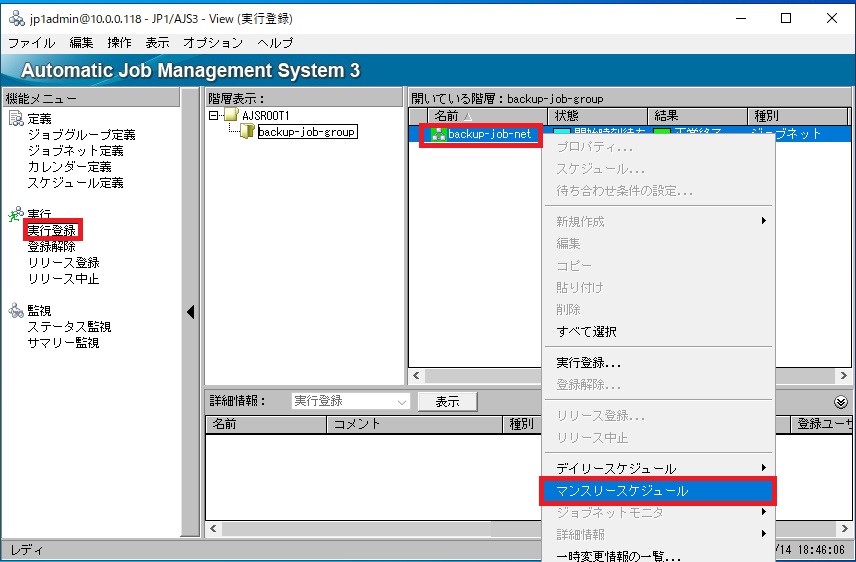Click left arrow of detail table scrollbar
856x562 pixels.
coord(213,529)
